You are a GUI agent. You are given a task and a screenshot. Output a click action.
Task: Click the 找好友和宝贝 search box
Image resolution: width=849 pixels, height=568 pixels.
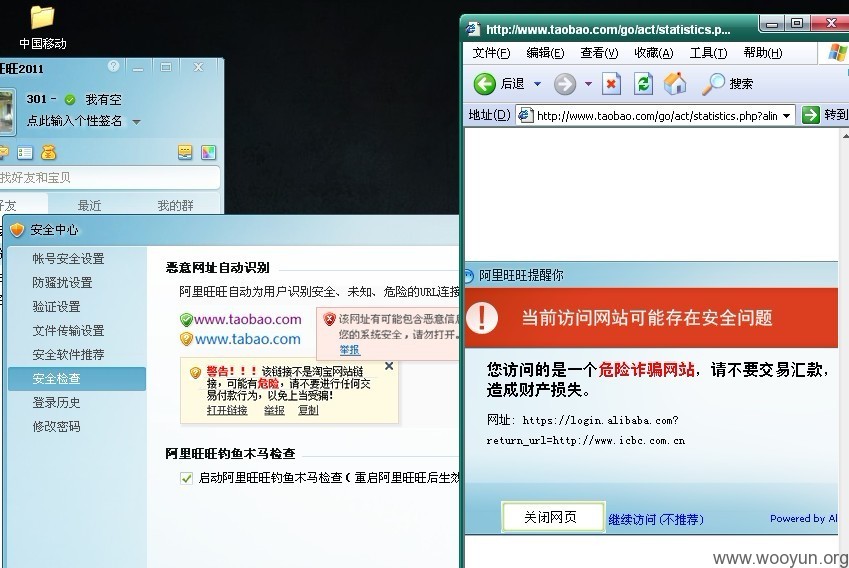tap(109, 178)
